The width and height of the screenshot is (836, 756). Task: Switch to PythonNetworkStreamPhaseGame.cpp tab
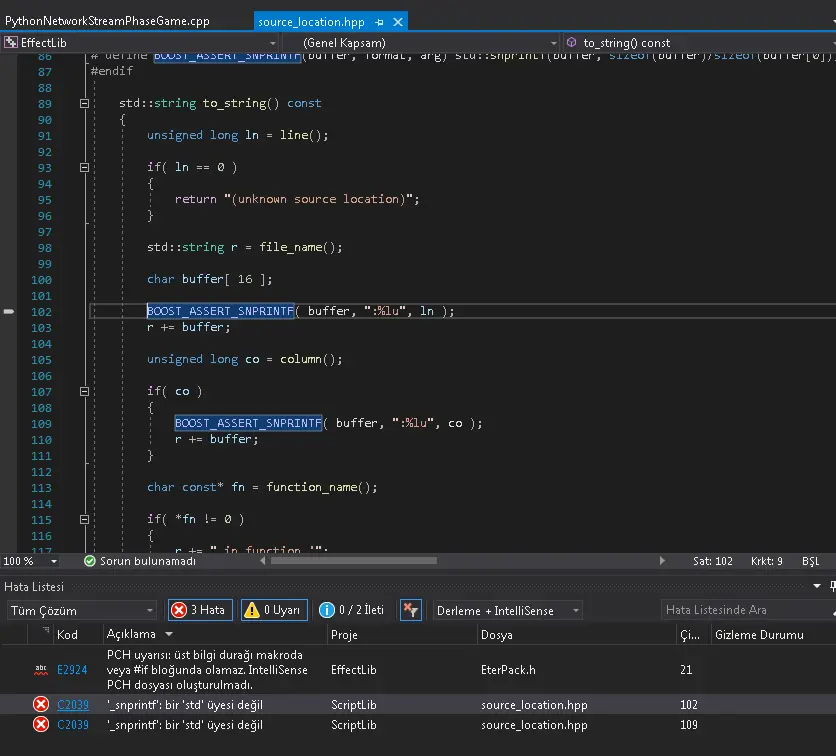click(107, 21)
